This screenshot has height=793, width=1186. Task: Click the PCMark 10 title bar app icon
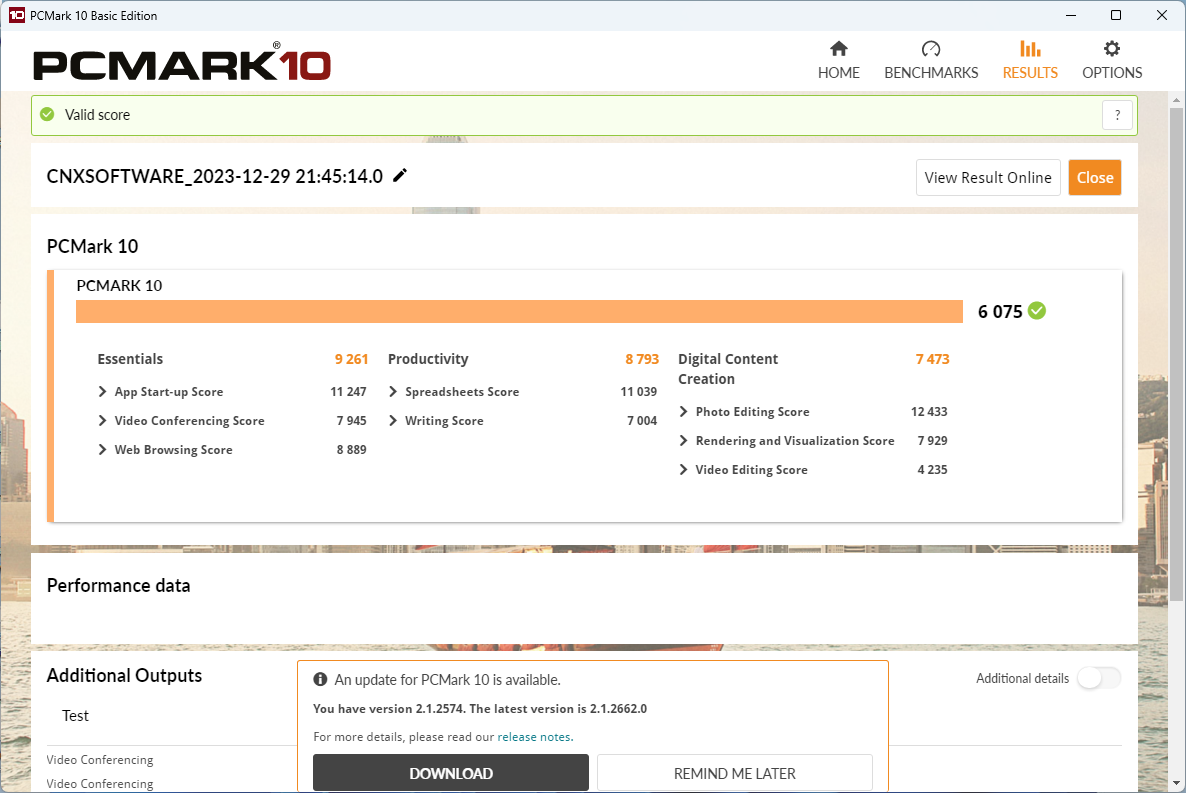click(17, 15)
